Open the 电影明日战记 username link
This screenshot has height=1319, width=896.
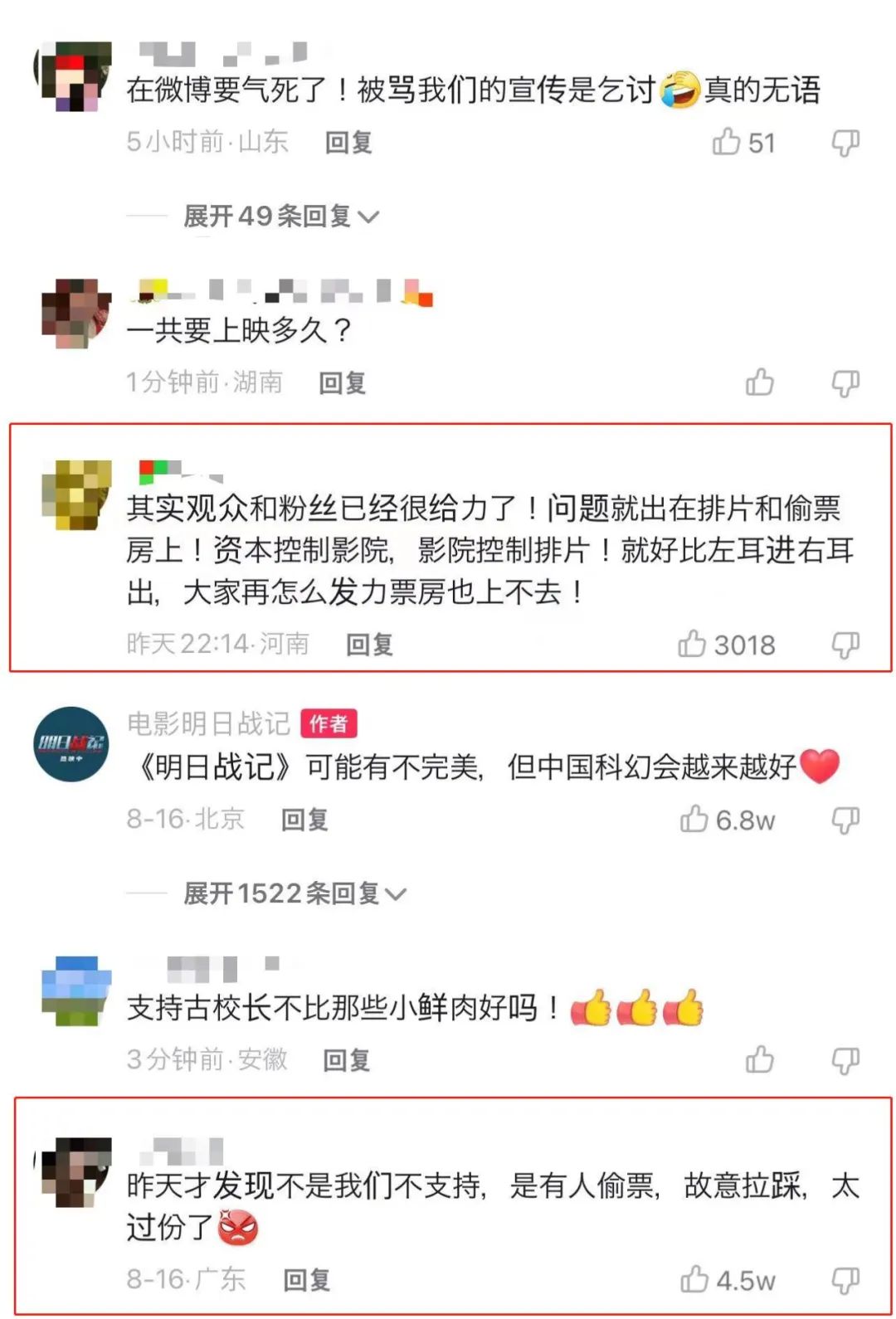click(x=208, y=723)
